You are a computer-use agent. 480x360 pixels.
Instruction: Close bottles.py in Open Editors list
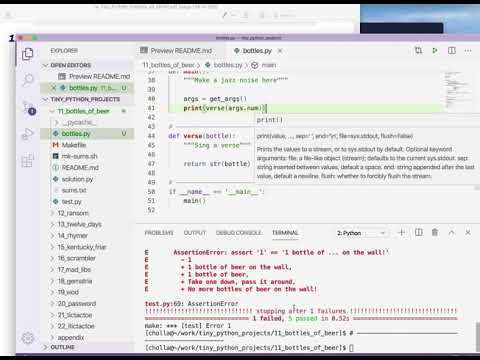[54, 88]
